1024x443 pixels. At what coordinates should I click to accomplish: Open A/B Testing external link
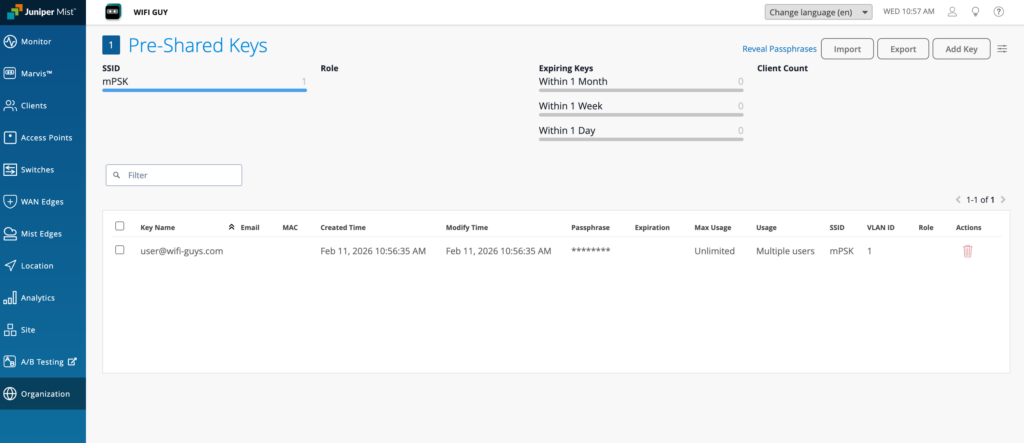point(43,362)
